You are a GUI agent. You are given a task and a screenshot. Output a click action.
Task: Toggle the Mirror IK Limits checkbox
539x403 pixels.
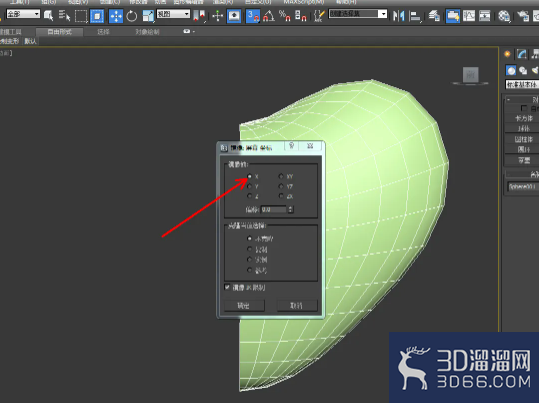point(227,287)
